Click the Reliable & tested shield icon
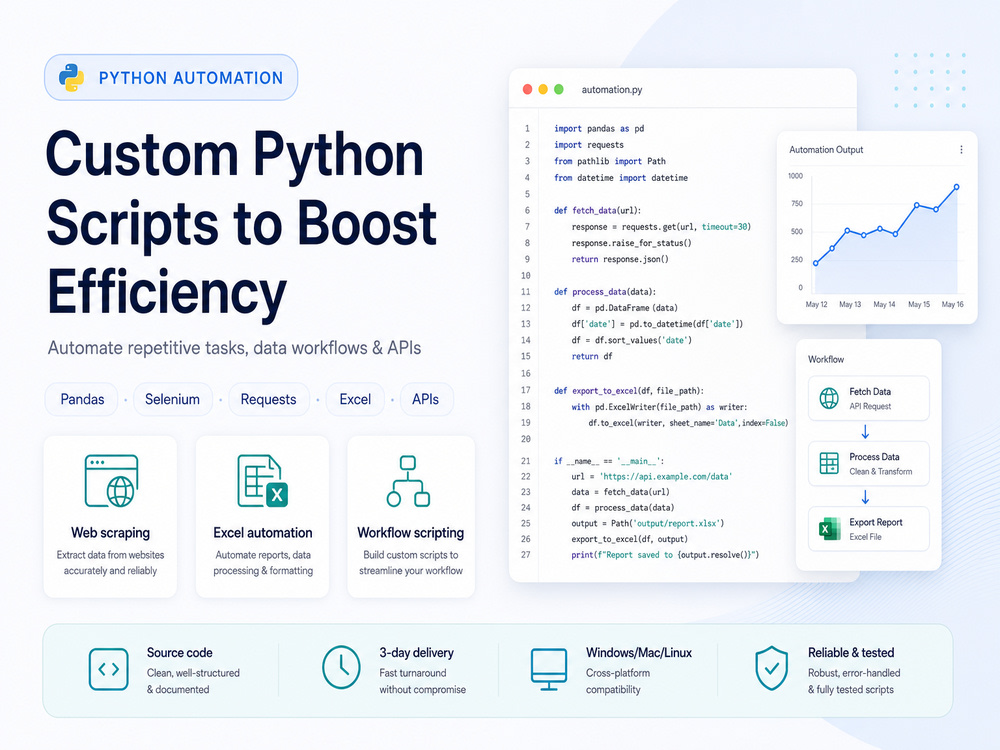This screenshot has height=750, width=1000. (x=772, y=668)
